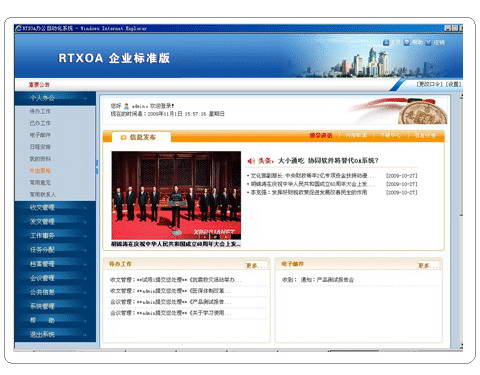This screenshot has width=480, height=375.
Task: Expand the 公共信息 sidebar section
Action: pos(55,292)
